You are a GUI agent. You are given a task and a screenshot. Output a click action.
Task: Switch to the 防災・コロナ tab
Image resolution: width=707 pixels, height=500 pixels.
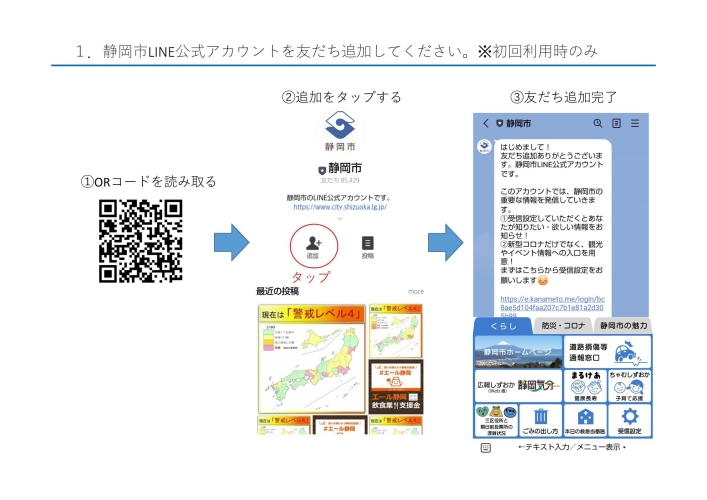click(563, 326)
